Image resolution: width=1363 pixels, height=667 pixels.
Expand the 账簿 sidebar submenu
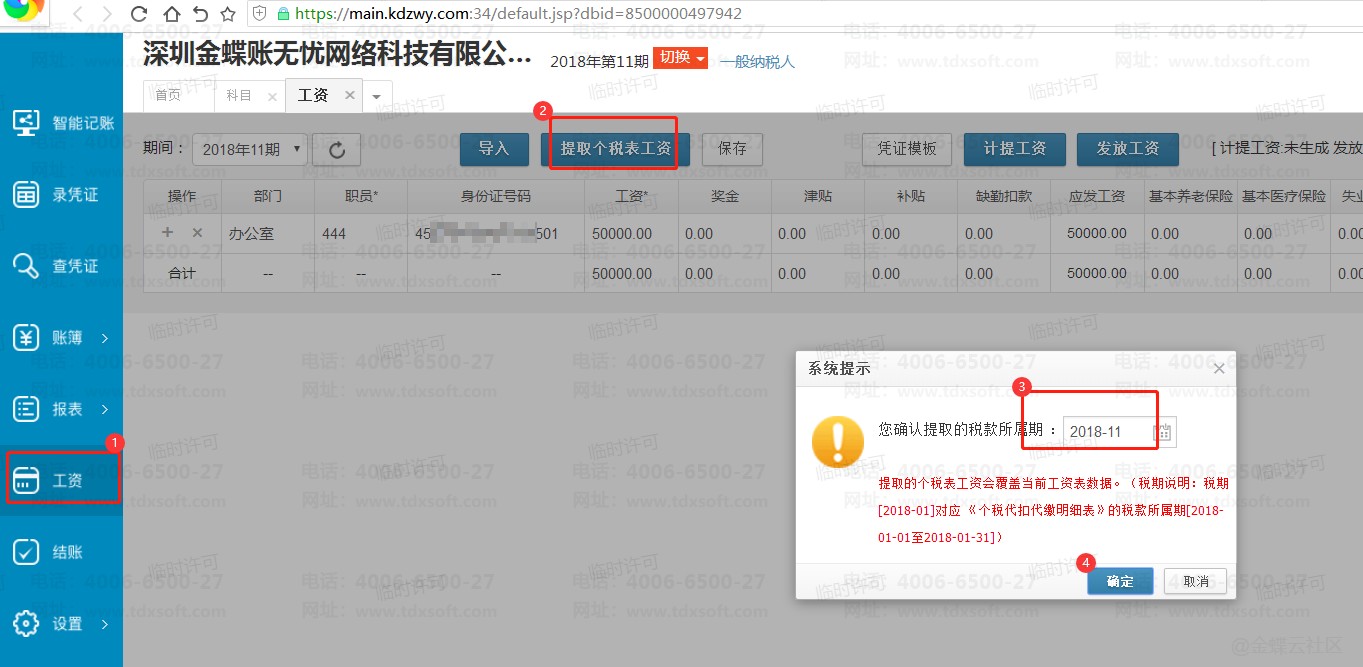tap(104, 338)
